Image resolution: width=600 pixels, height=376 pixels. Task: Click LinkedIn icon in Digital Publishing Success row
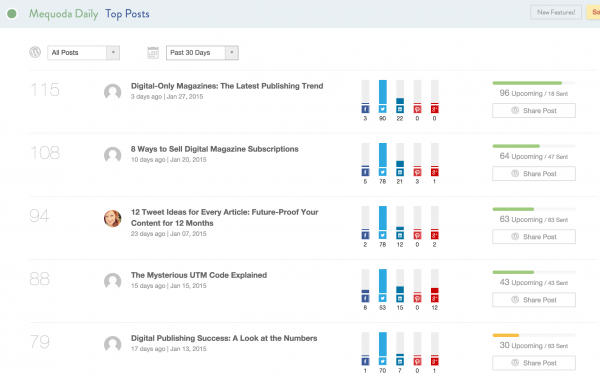pyautogui.click(x=400, y=361)
